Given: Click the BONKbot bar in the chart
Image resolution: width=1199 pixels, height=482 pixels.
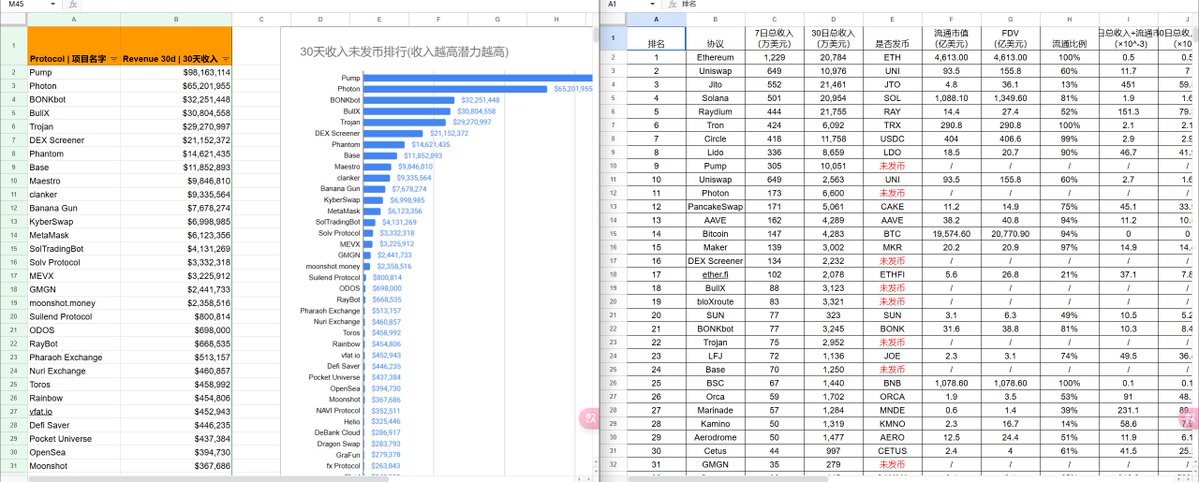Looking at the screenshot, I should pyautogui.click(x=411, y=100).
